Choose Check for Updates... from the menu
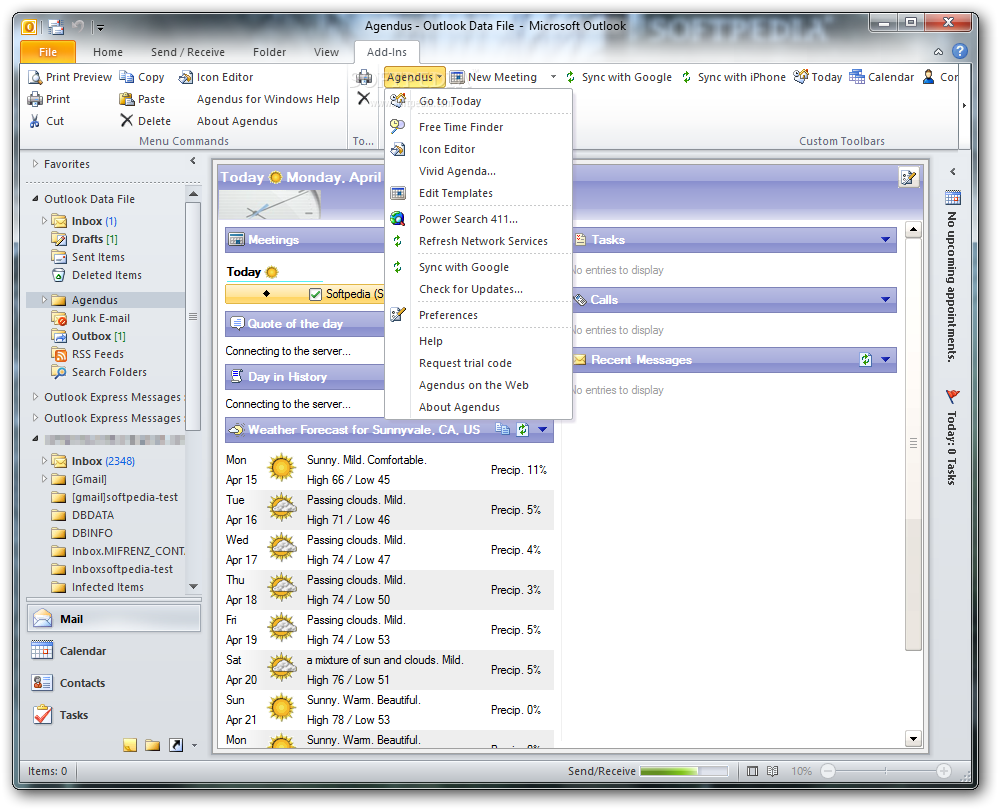The height and width of the screenshot is (810, 999). pos(479,289)
